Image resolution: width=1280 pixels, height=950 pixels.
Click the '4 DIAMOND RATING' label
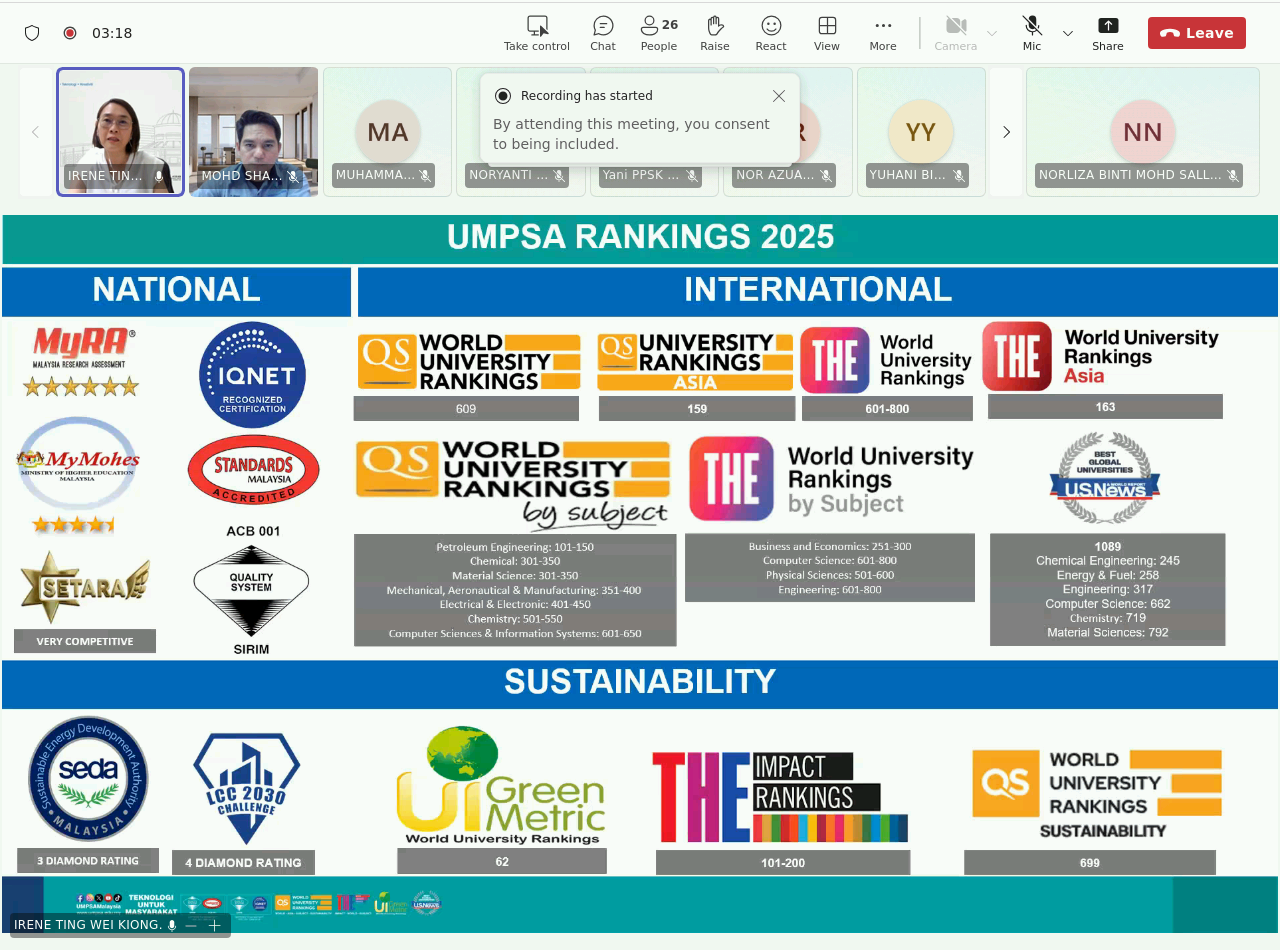[244, 863]
